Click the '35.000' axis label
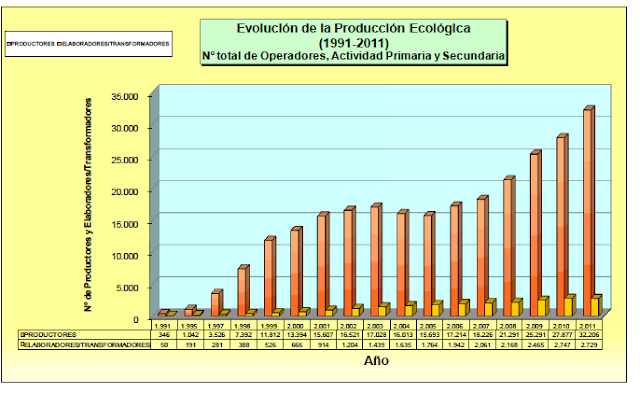 pos(125,96)
